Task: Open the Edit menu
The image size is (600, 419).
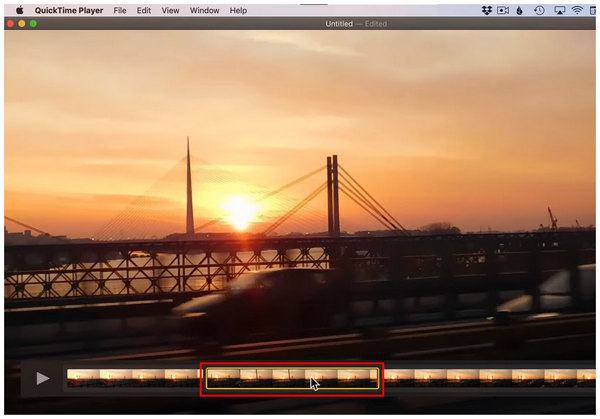Action: tap(143, 10)
